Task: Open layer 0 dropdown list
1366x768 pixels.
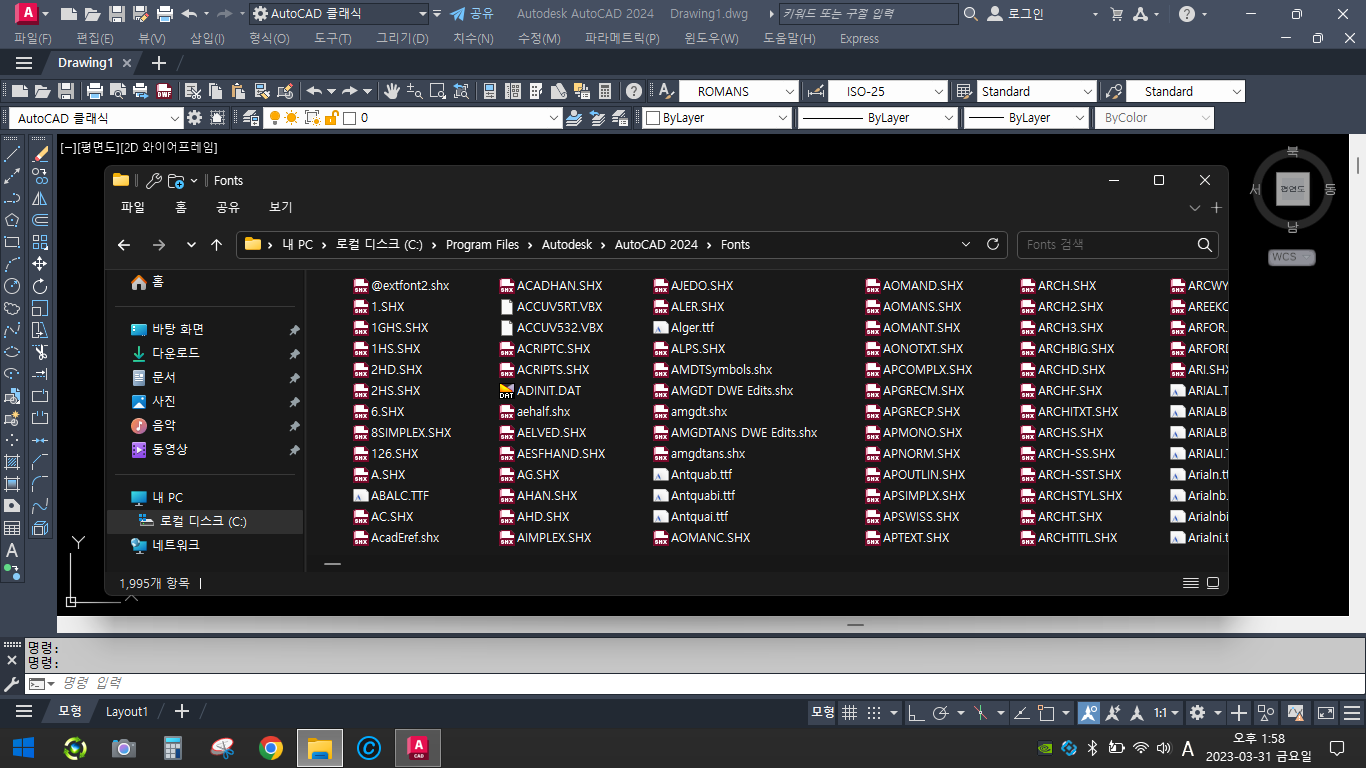Action: tap(555, 118)
